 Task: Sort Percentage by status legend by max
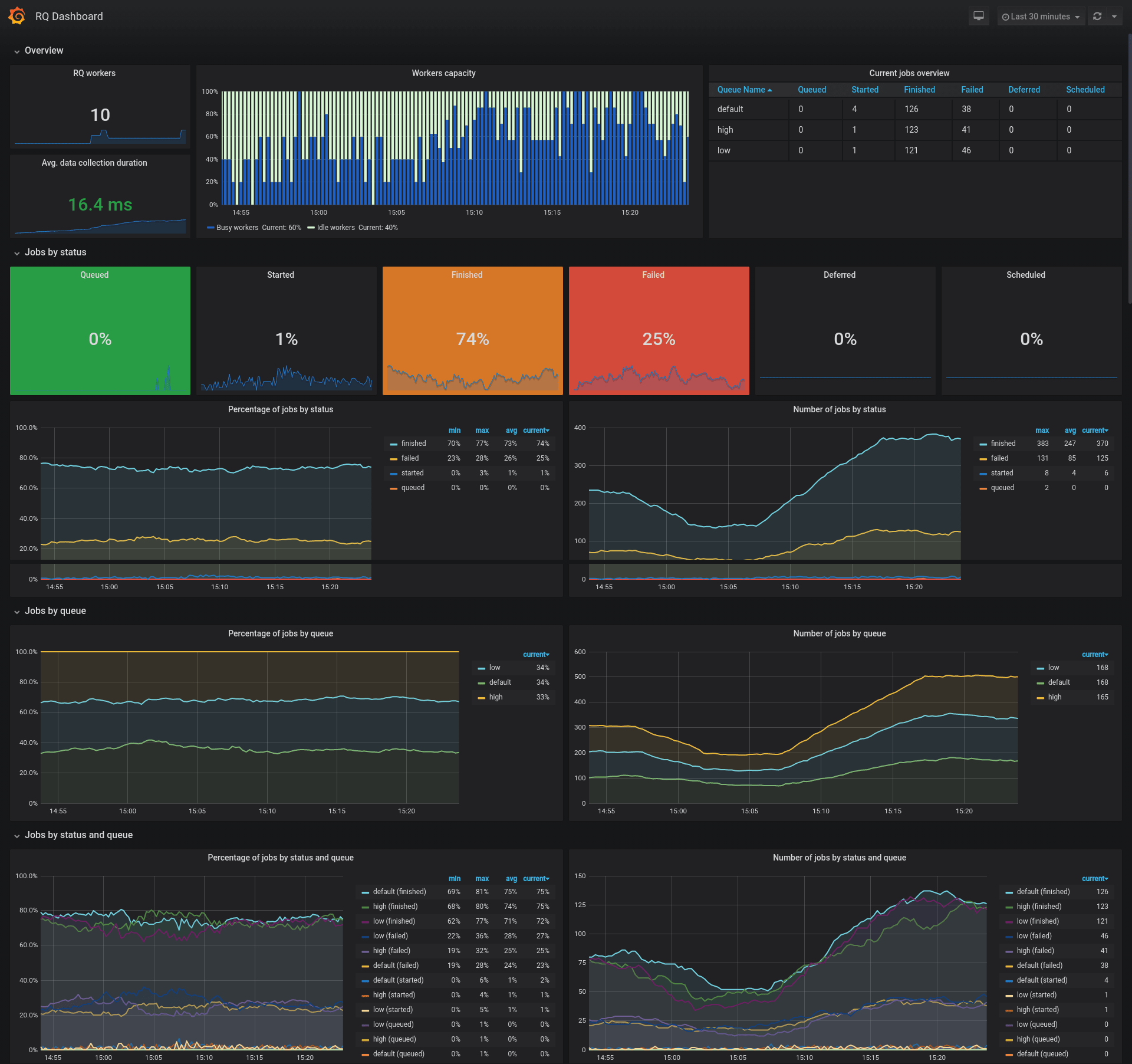pos(482,431)
